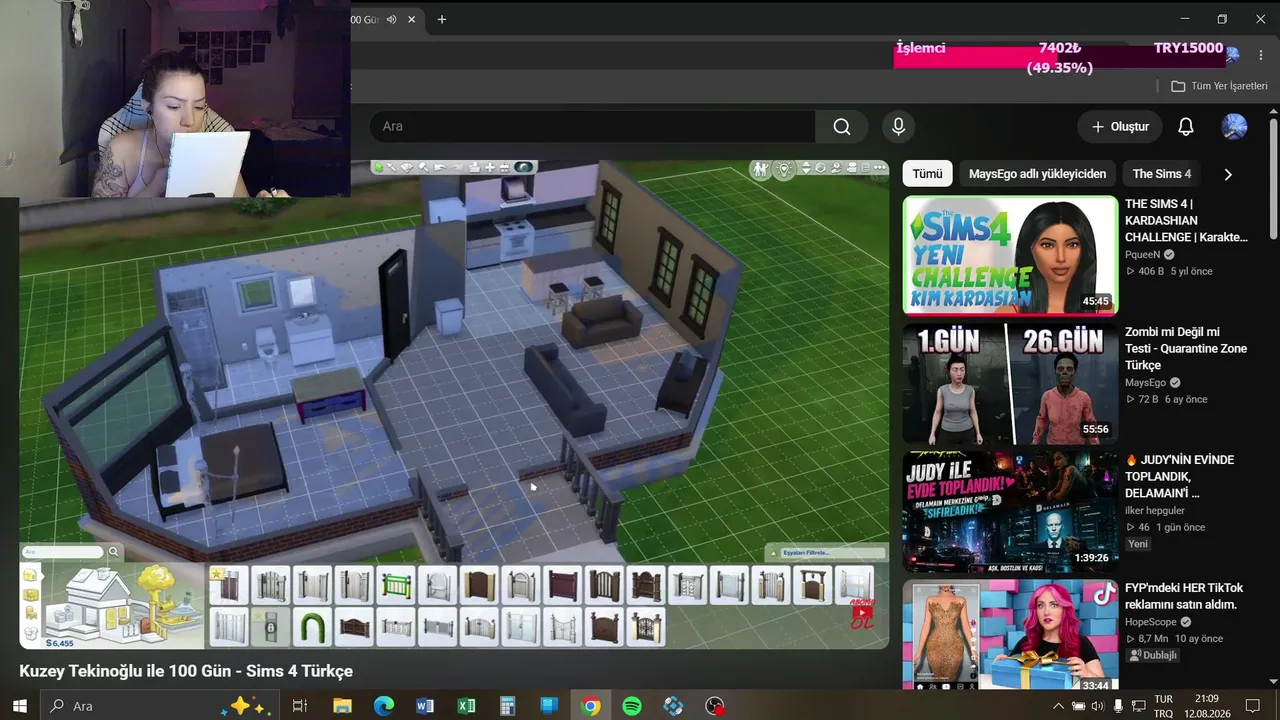Image resolution: width=1280 pixels, height=720 pixels.
Task: Open the Tüm Yer İşaretleri bookmarks folder
Action: pyautogui.click(x=1219, y=86)
